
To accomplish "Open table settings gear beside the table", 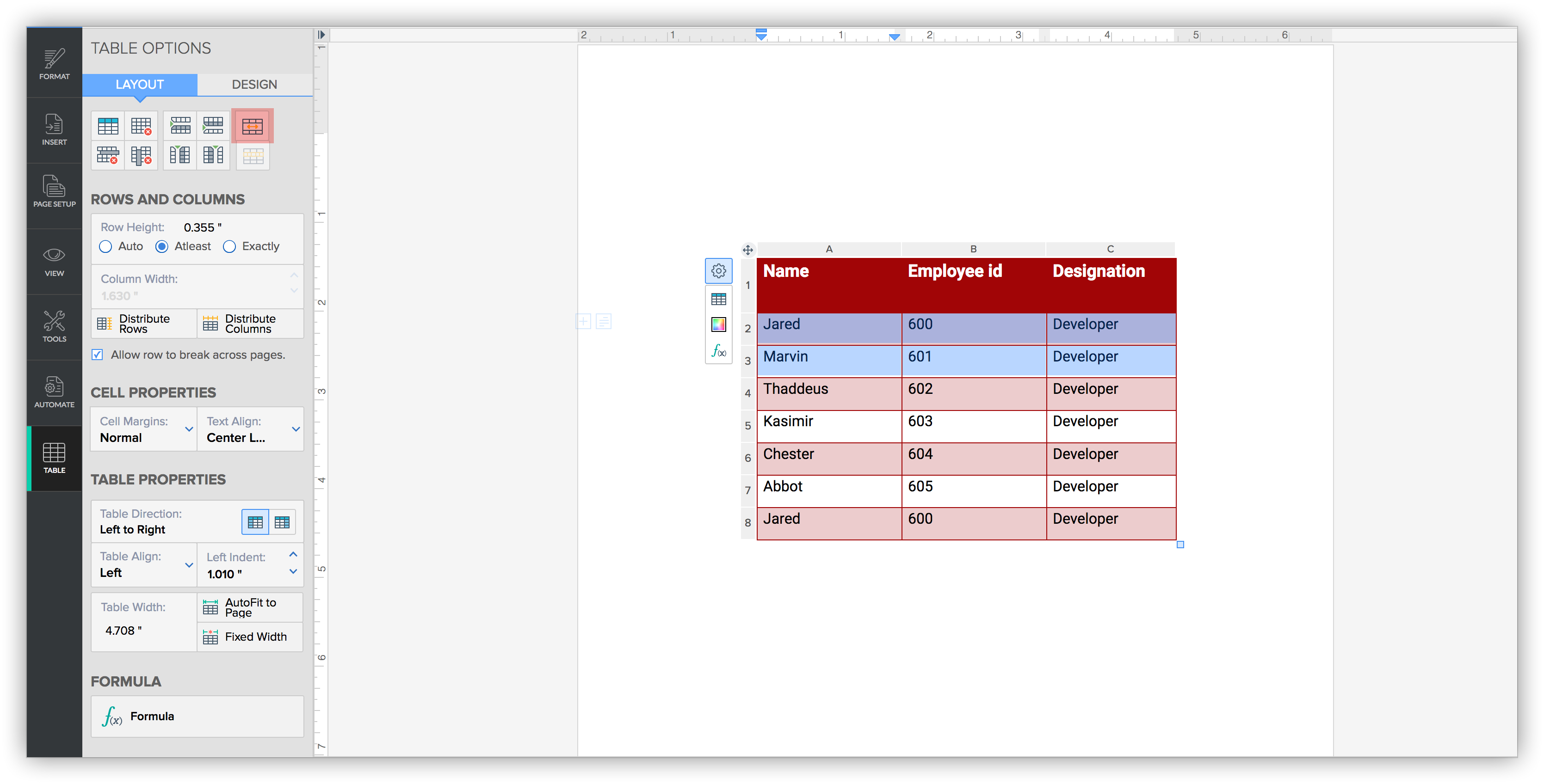I will [x=718, y=271].
